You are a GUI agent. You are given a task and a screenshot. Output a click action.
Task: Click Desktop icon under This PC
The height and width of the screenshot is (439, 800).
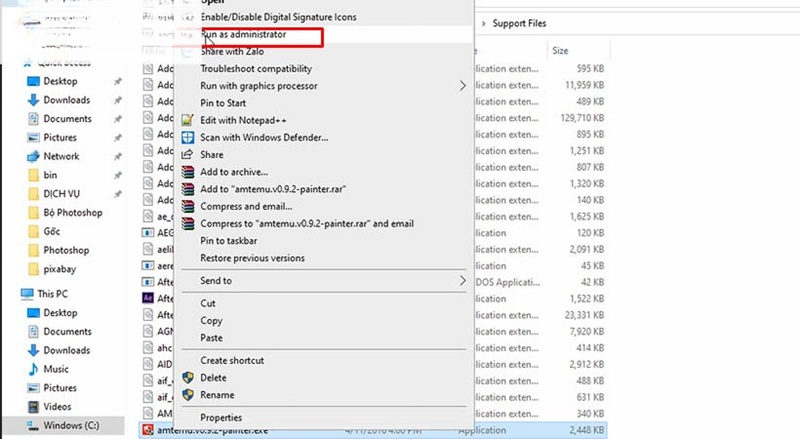[x=33, y=313]
